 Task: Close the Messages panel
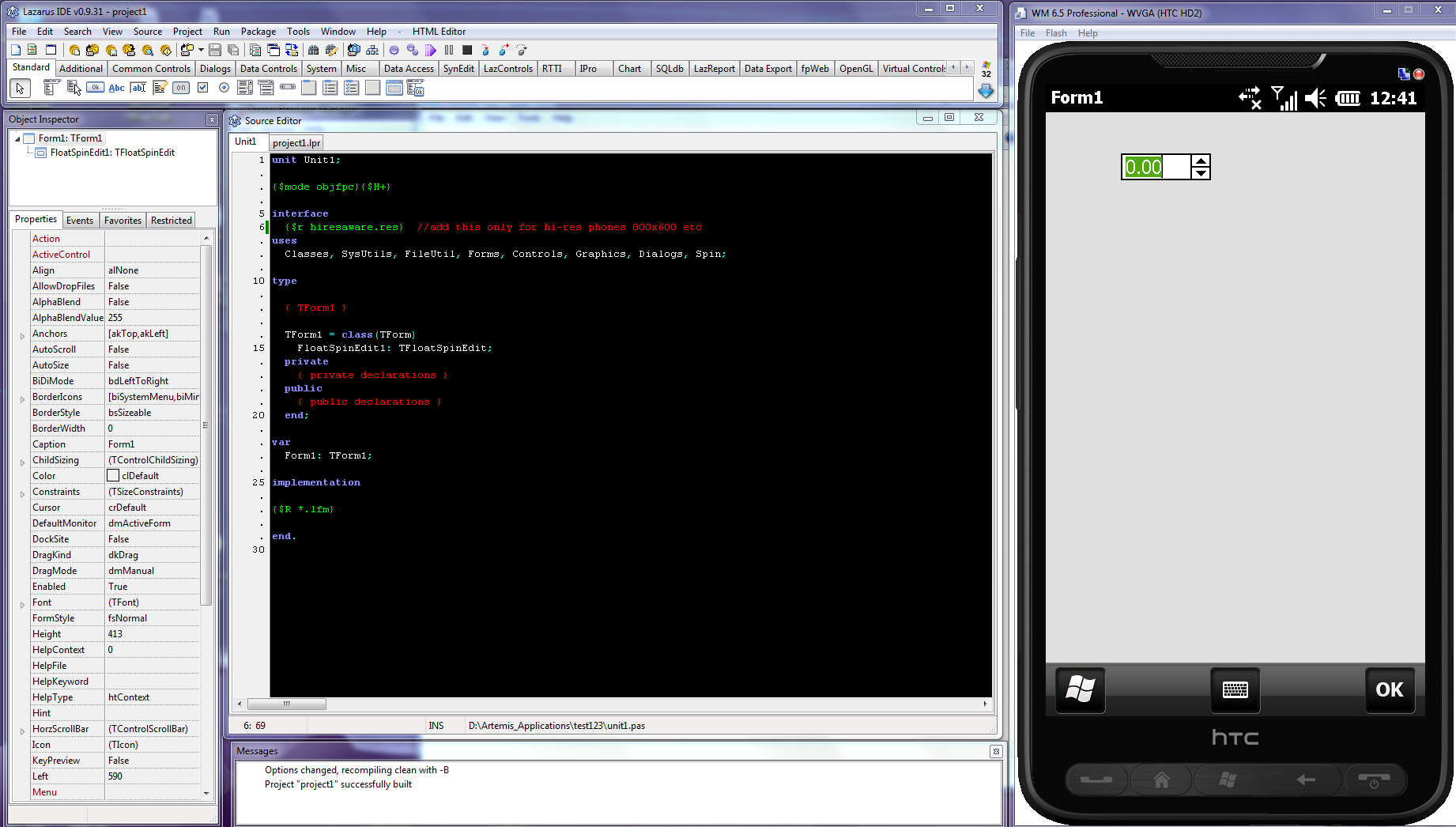click(996, 752)
